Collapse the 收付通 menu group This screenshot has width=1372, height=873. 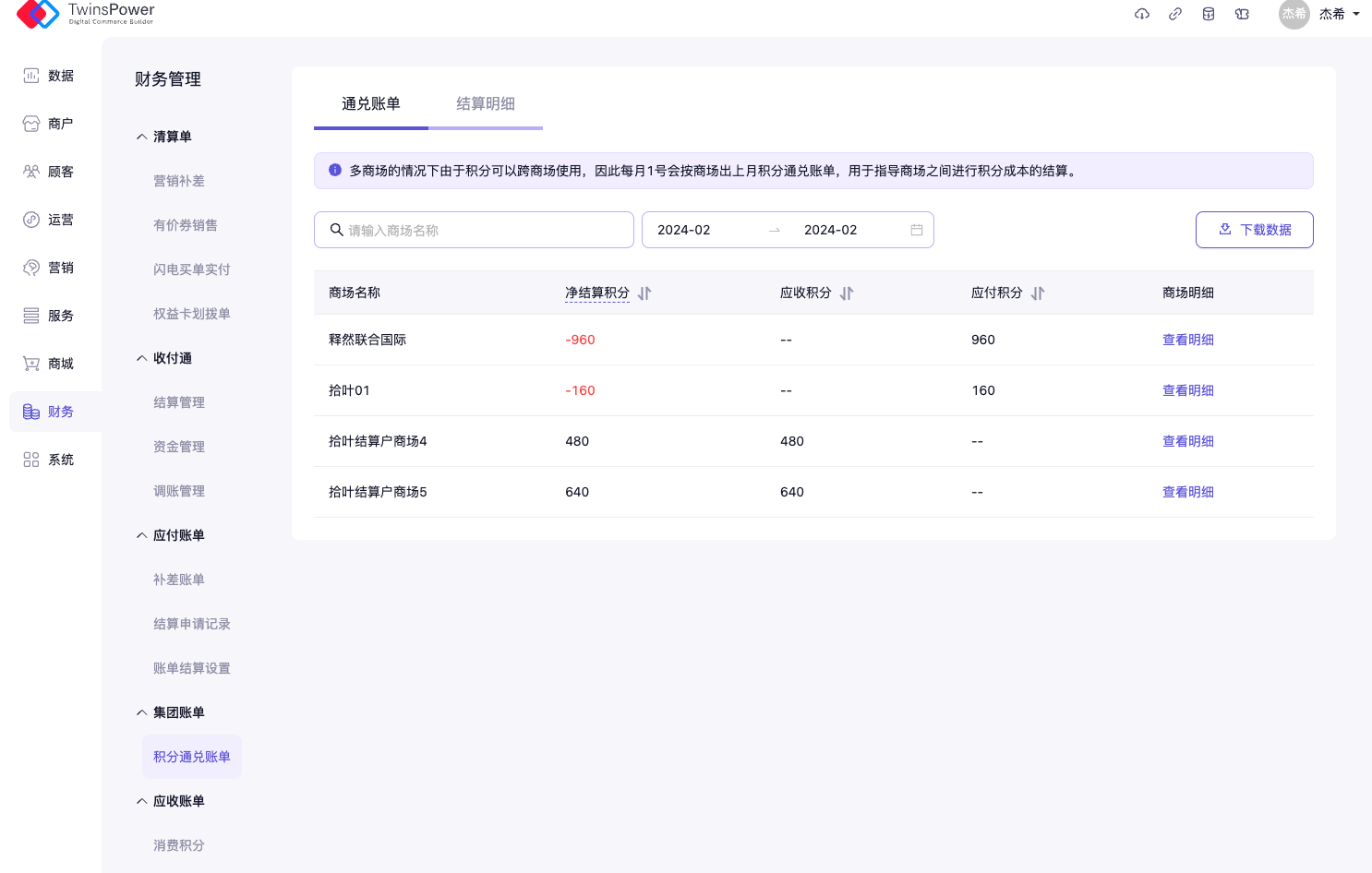(x=142, y=358)
